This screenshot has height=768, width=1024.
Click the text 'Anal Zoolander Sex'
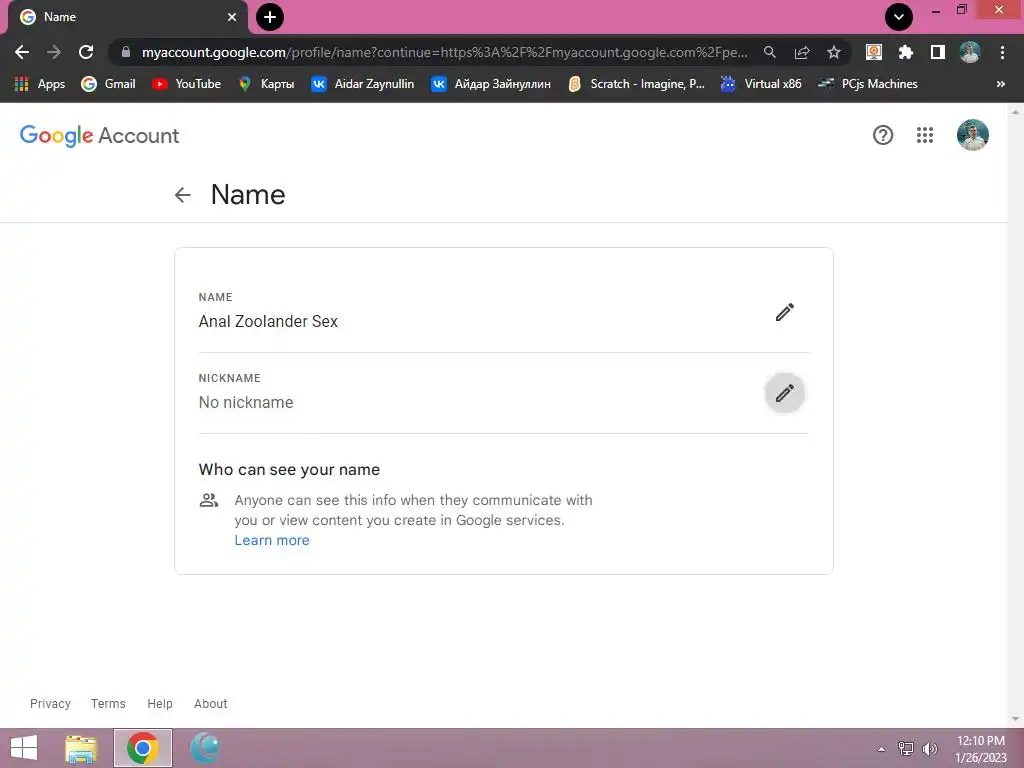[268, 321]
